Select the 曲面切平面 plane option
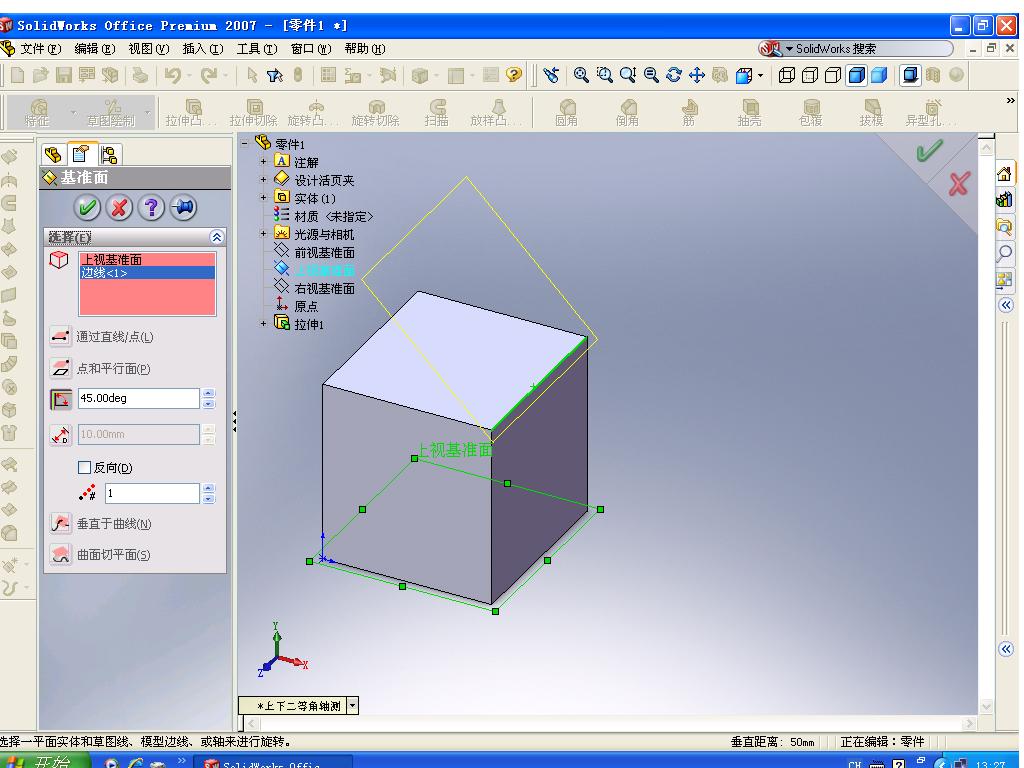The width and height of the screenshot is (1024, 768). click(x=61, y=554)
